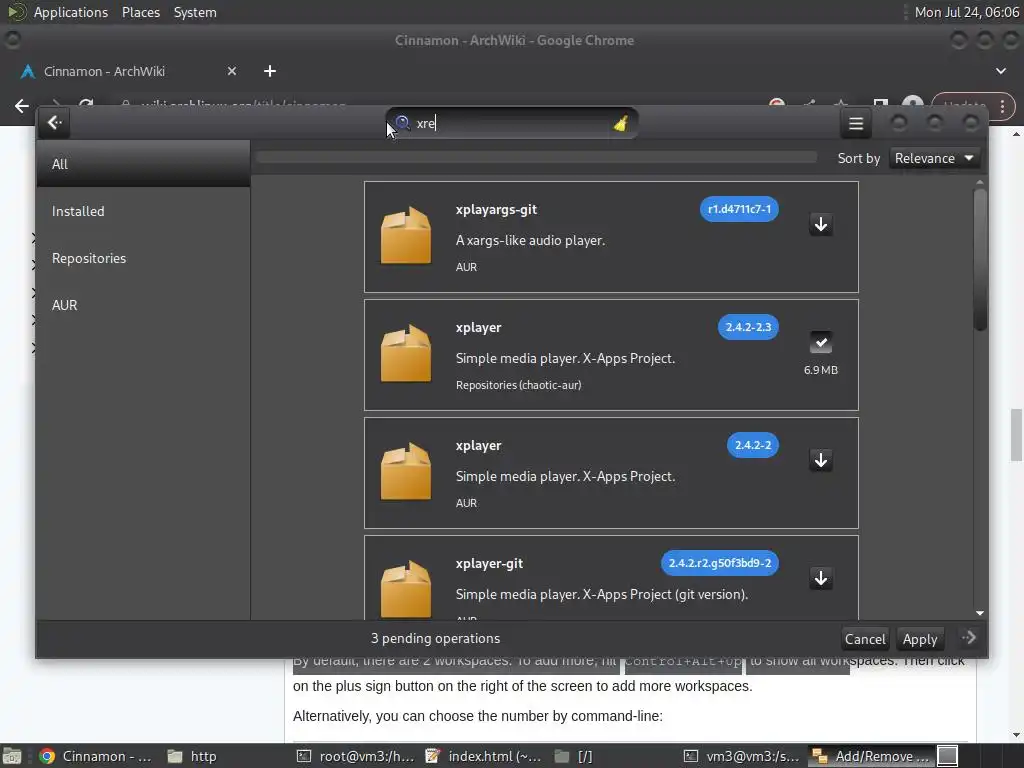Click version badge 2.4.2.r2.g50f3bd9-2
1024x768 pixels.
720,563
